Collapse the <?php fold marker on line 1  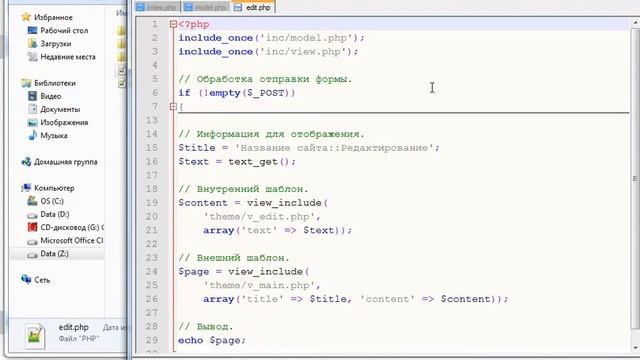173,24
